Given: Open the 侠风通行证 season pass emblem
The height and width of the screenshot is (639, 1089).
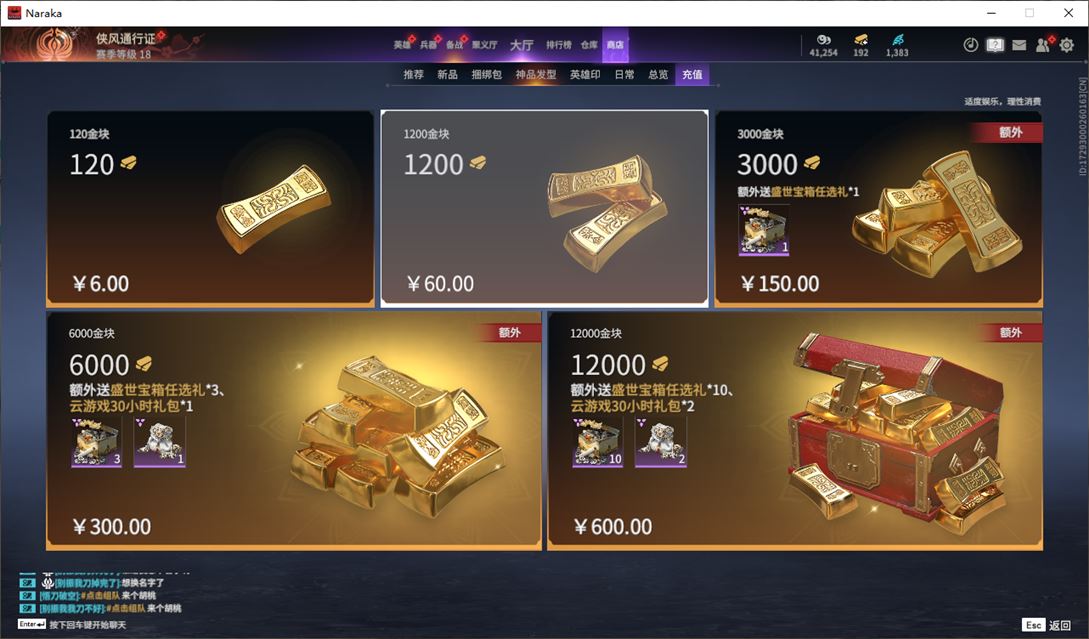Looking at the screenshot, I should (x=54, y=44).
